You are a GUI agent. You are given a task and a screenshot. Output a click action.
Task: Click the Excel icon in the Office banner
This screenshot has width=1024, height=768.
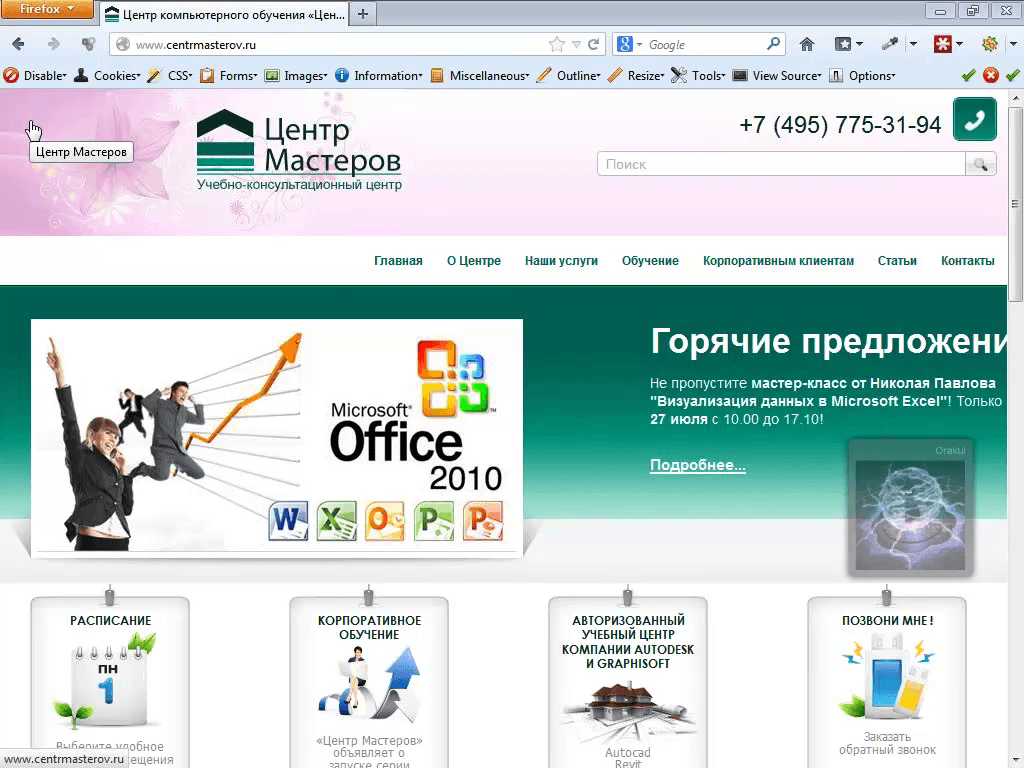coord(337,521)
